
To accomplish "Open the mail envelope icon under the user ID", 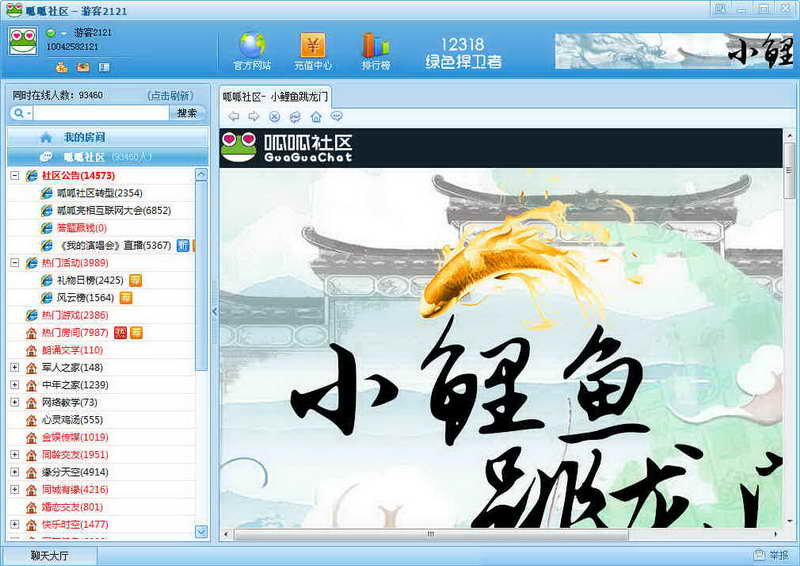I will [83, 67].
